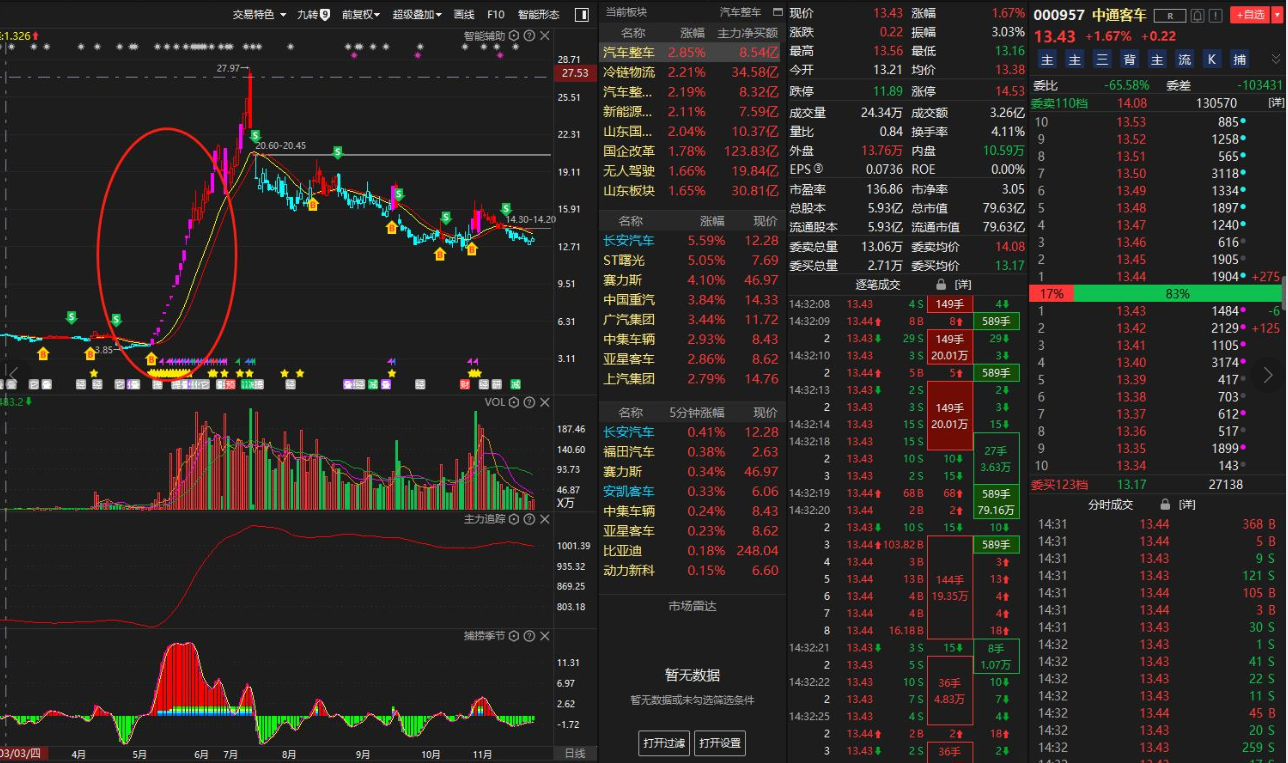1288x763 pixels.
Task: Click the green S sell marker at 20.60-20.45
Action: click(256, 135)
